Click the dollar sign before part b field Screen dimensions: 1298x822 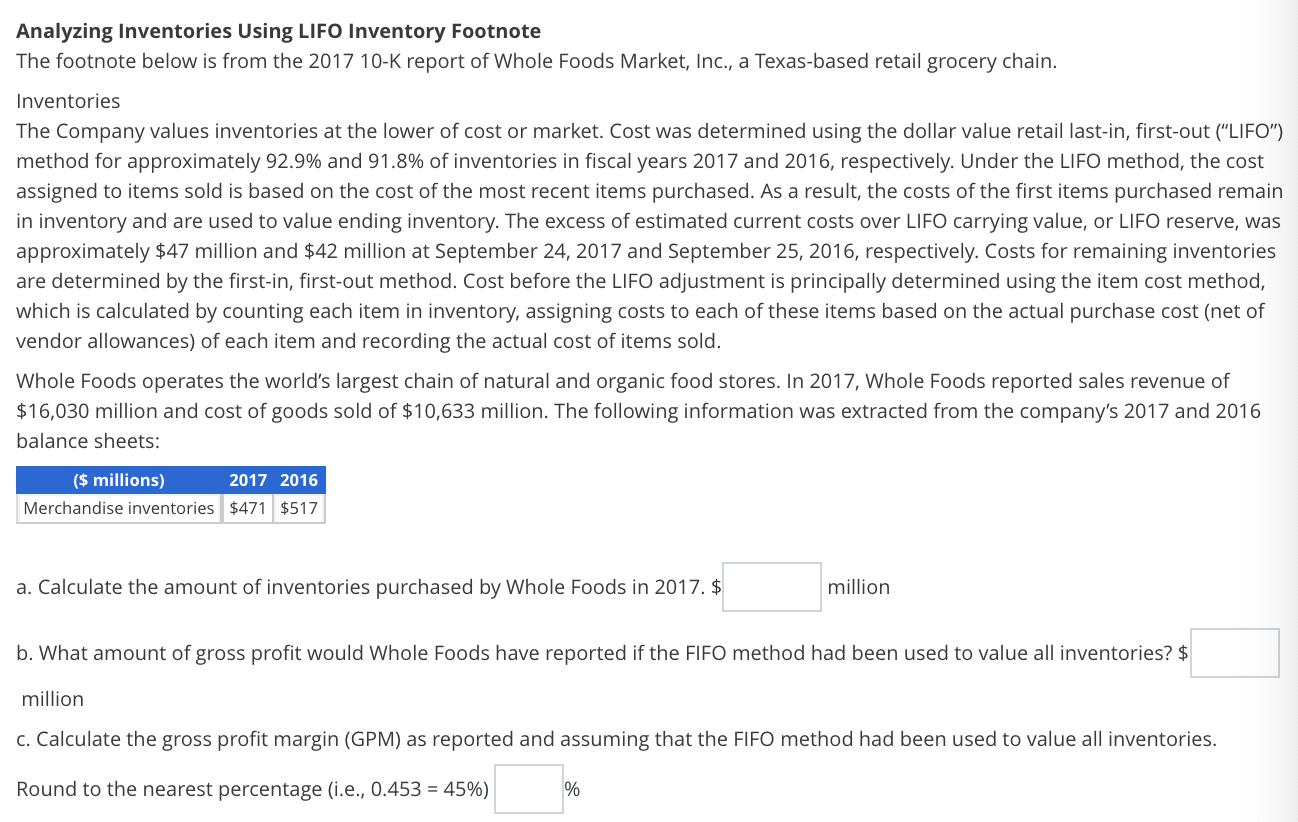click(1184, 652)
